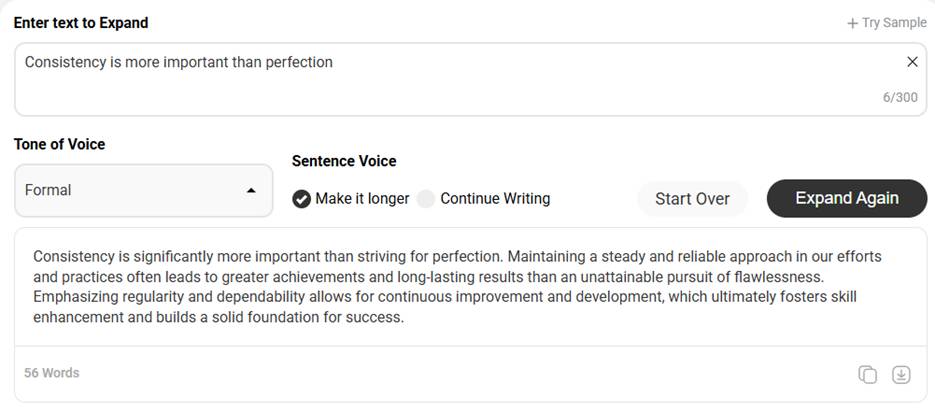The width and height of the screenshot is (935, 412).
Task: Download the expanded text output
Action: coord(901,374)
